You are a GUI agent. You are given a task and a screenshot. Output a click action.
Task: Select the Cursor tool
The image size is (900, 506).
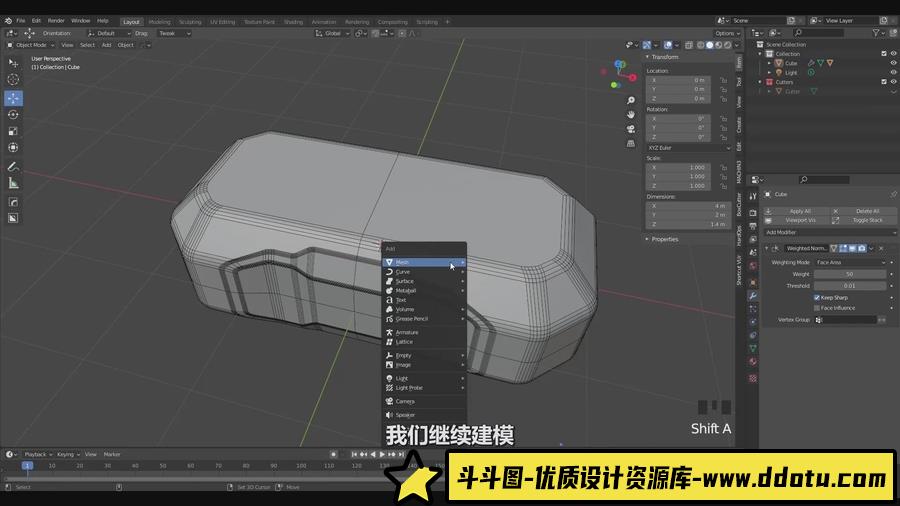pyautogui.click(x=13, y=79)
